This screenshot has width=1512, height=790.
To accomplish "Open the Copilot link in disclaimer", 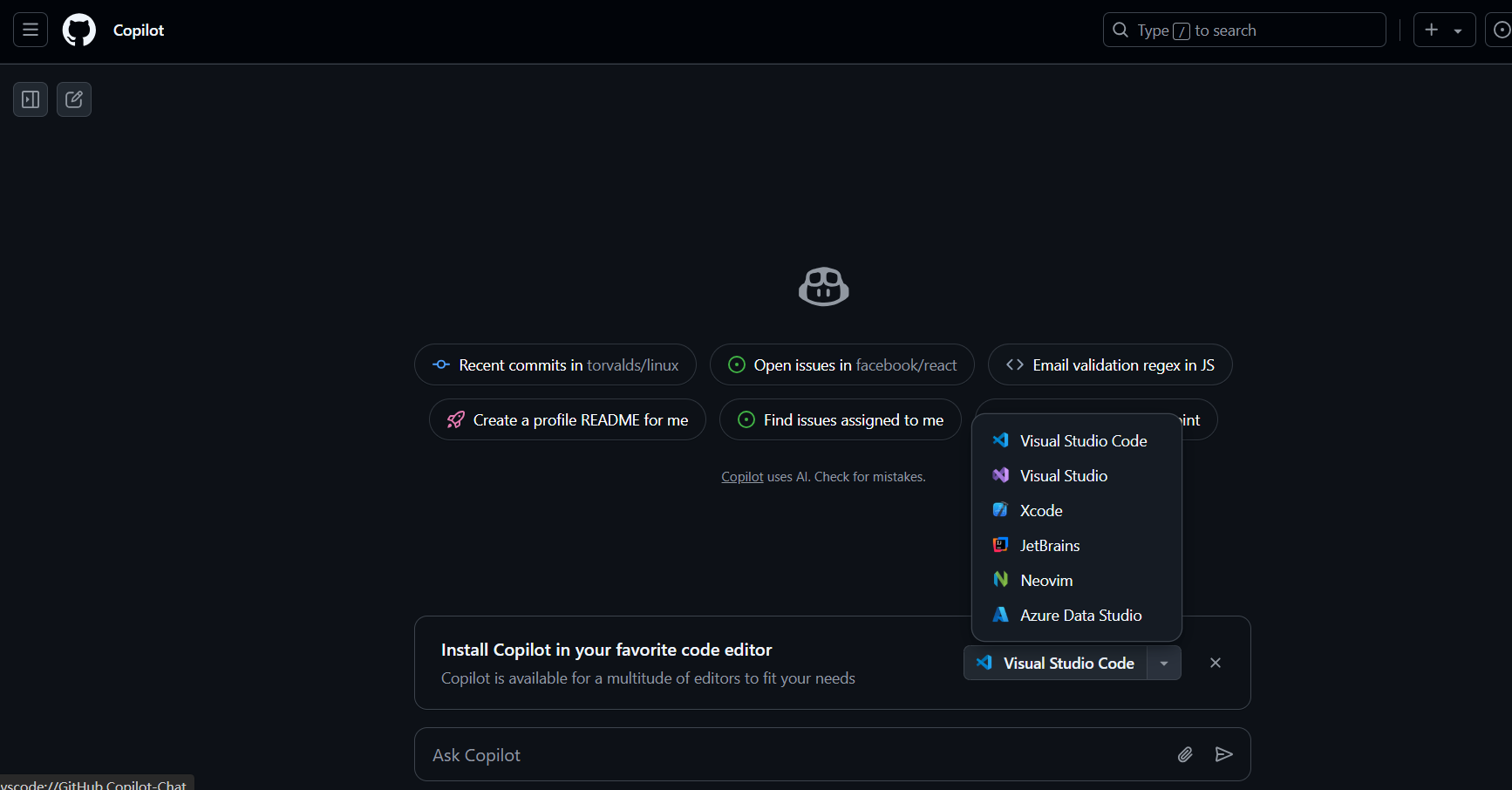I will (x=742, y=477).
